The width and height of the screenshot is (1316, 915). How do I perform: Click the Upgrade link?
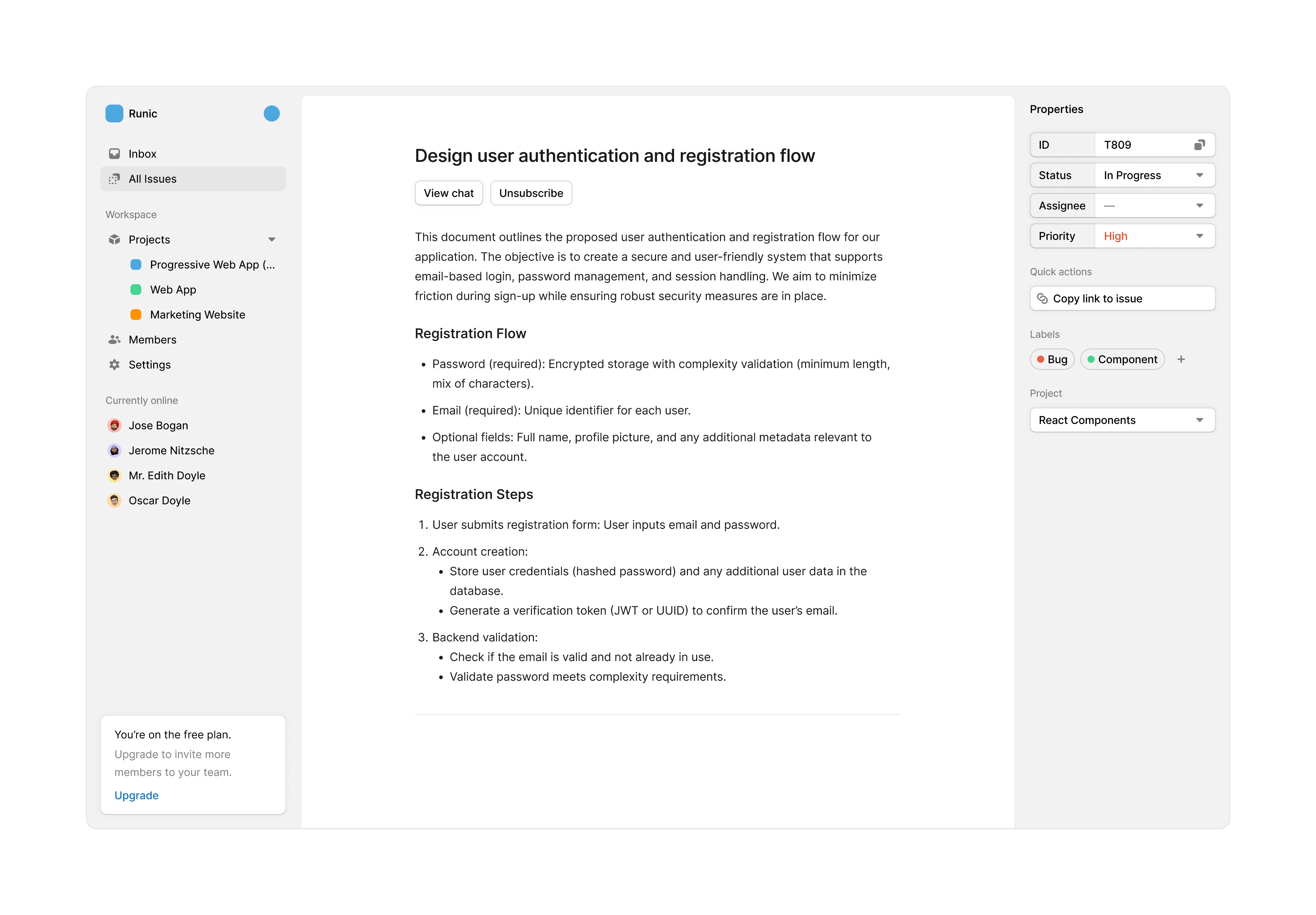137,795
